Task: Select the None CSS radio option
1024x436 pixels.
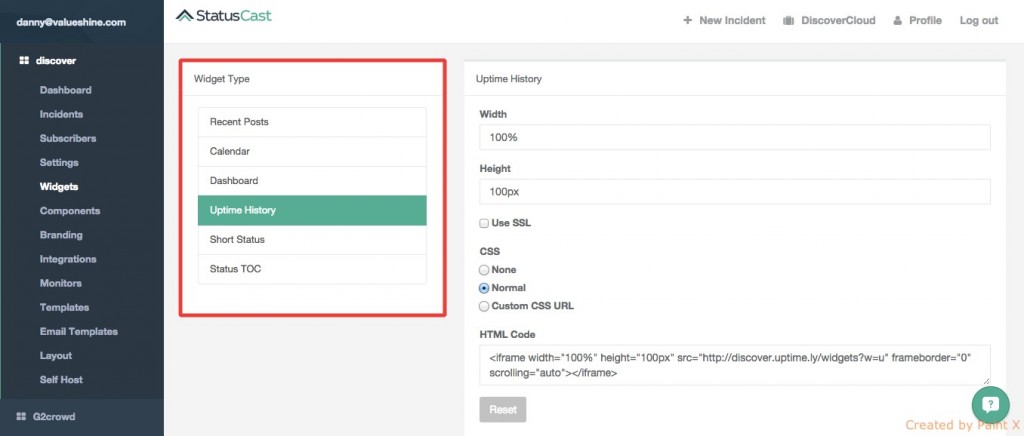Action: [x=485, y=270]
